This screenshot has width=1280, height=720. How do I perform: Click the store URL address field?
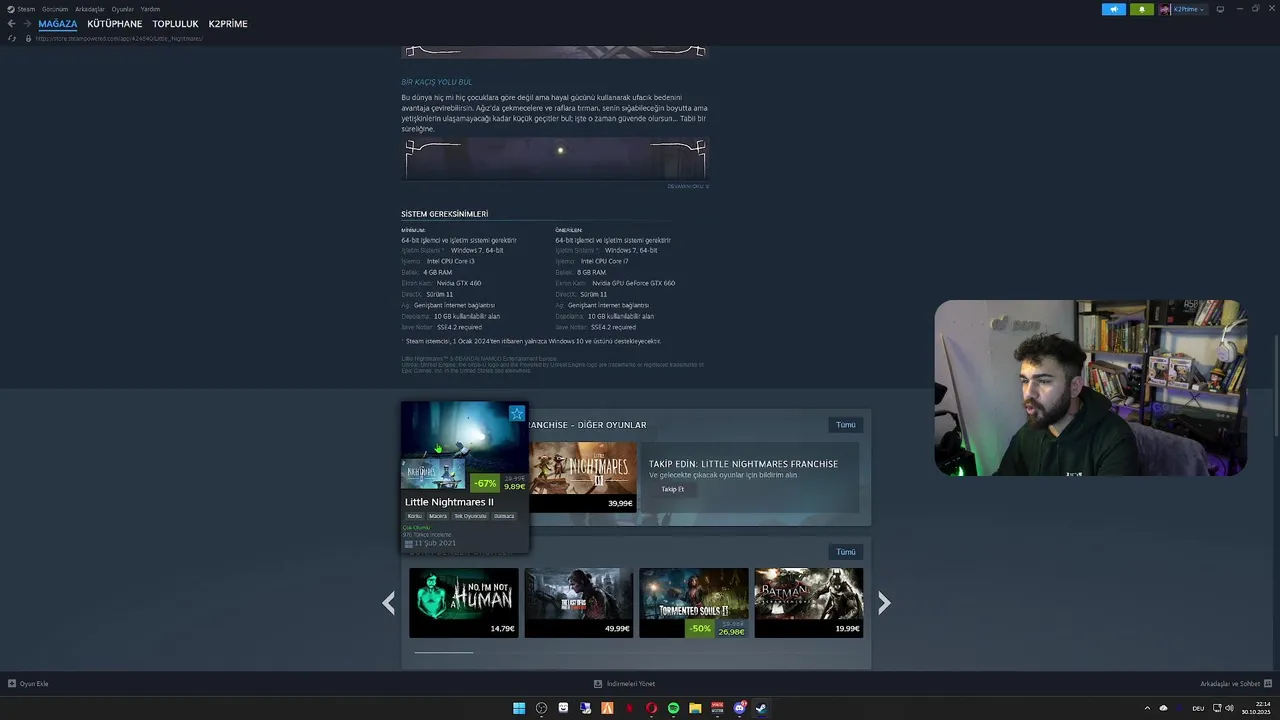[x=120, y=38]
